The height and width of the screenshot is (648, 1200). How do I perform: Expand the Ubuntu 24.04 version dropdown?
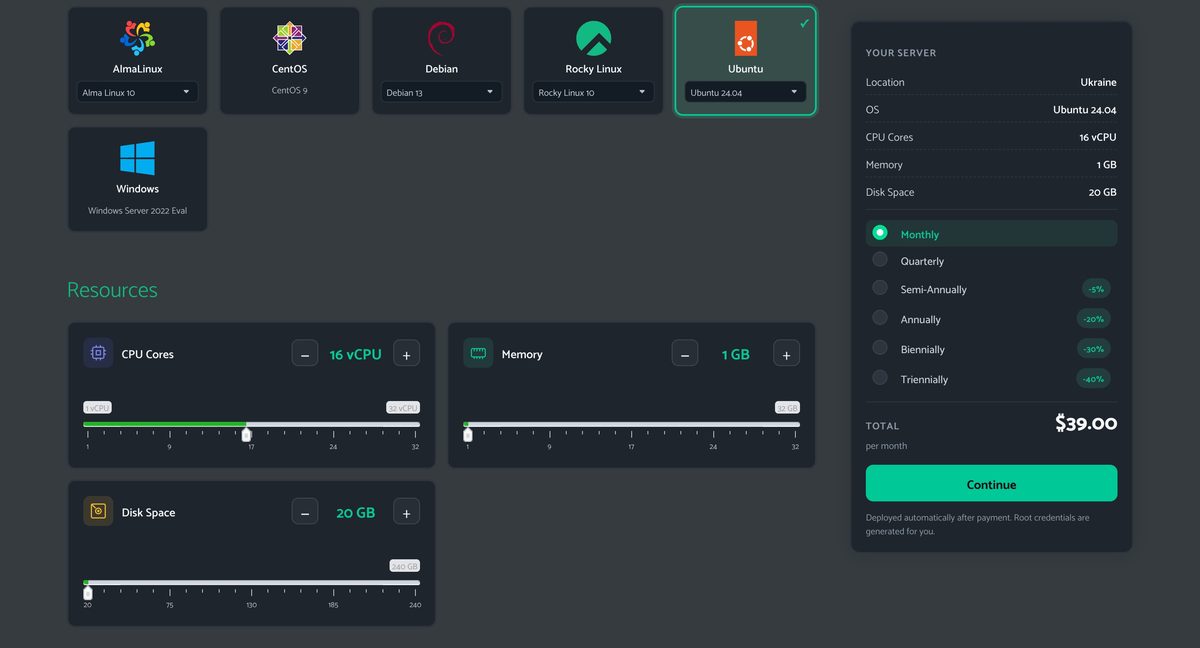pos(745,92)
